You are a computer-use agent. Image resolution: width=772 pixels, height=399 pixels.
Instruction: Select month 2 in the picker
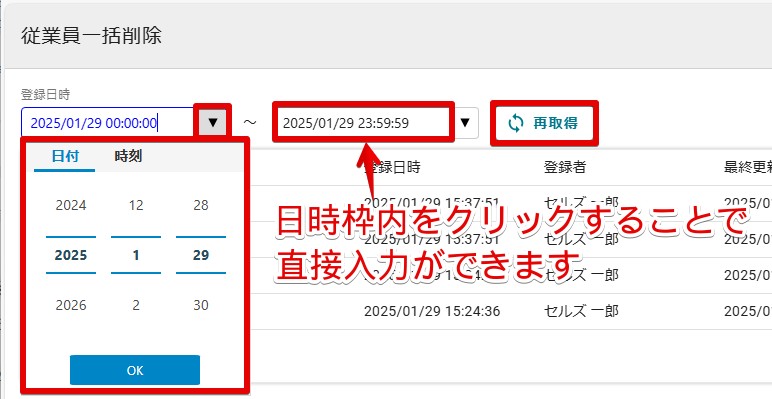click(x=136, y=305)
